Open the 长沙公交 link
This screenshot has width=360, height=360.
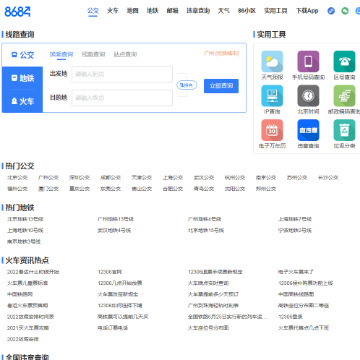pyautogui.click(x=328, y=178)
